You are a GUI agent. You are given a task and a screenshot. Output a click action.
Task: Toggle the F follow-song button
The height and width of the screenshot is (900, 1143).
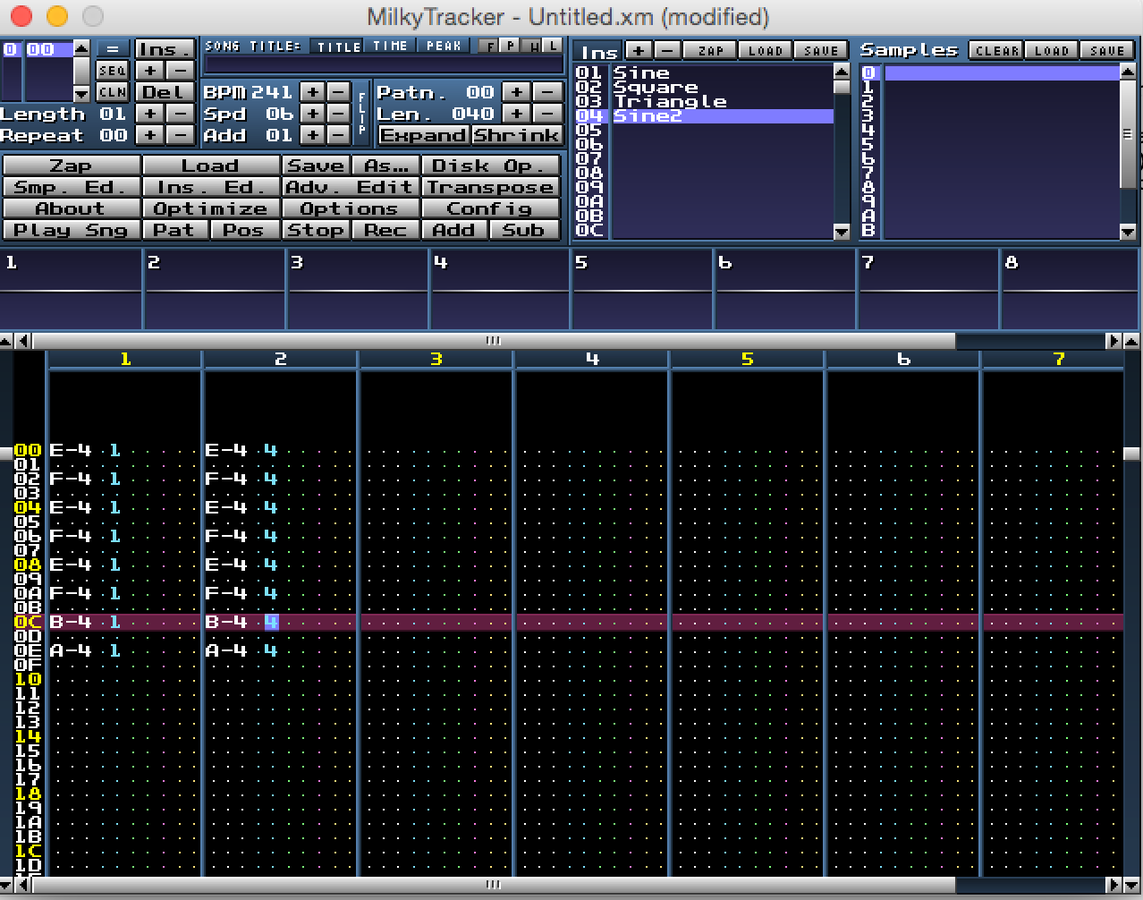490,46
